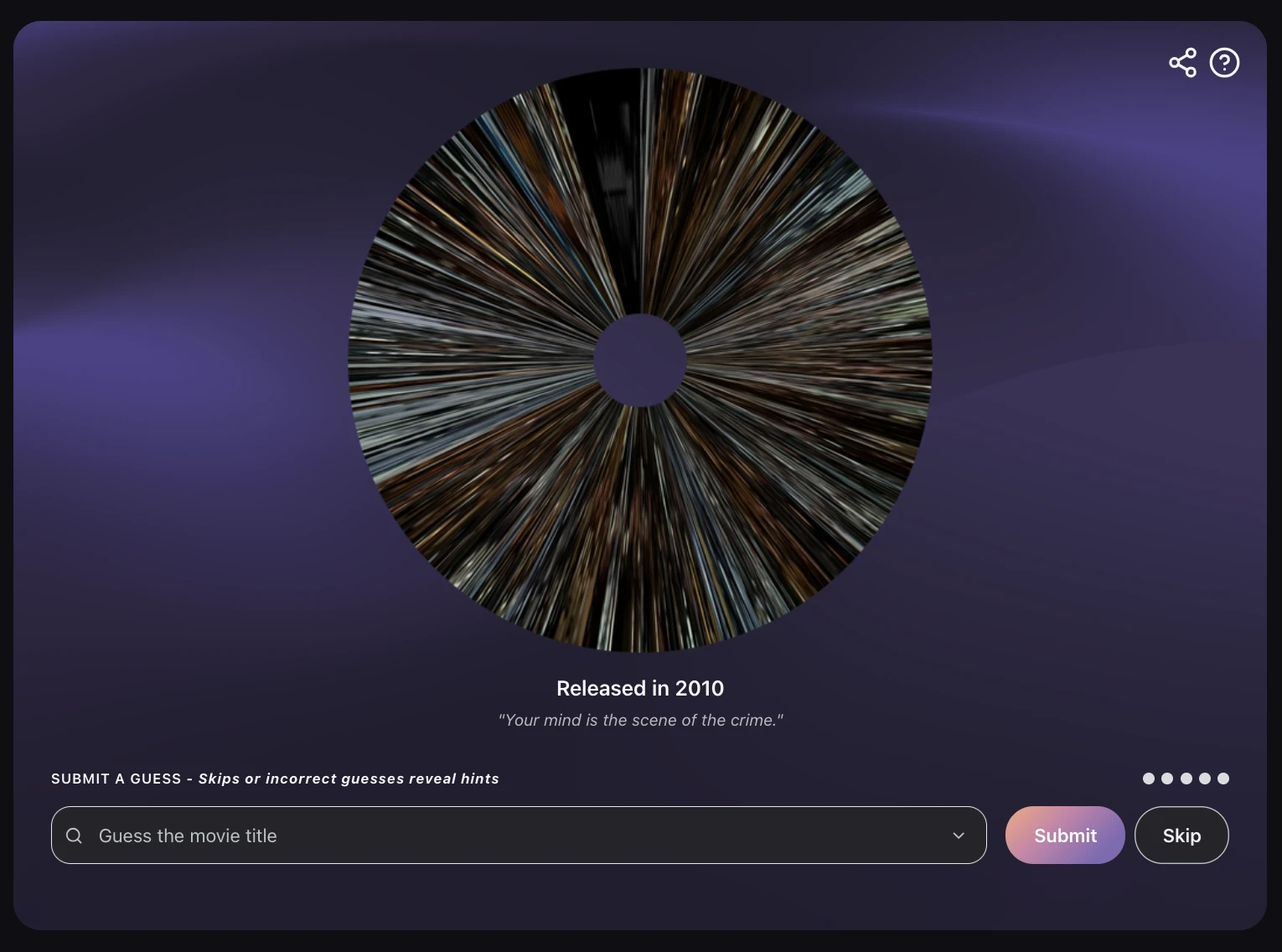
Task: Click the search magnifier icon in guess field
Action: (74, 836)
